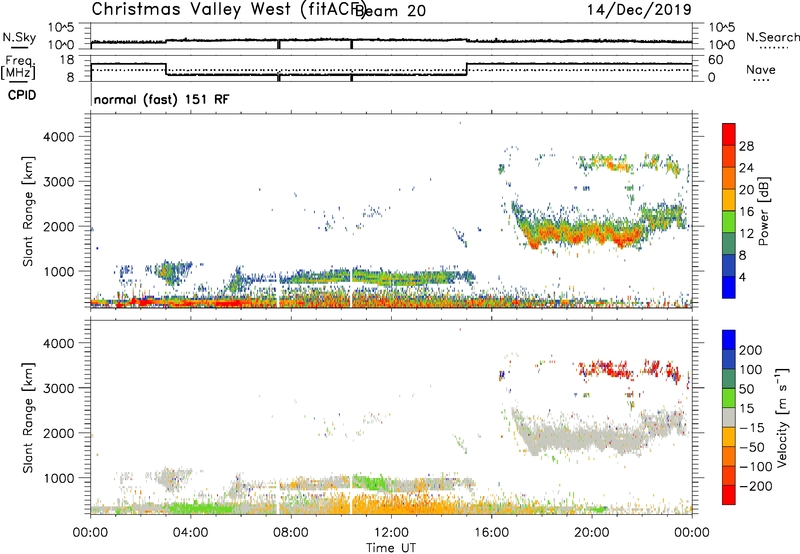Screen dimensions: 800x554
Task: Click the 'N.Search' legend label
Action: (772, 37)
